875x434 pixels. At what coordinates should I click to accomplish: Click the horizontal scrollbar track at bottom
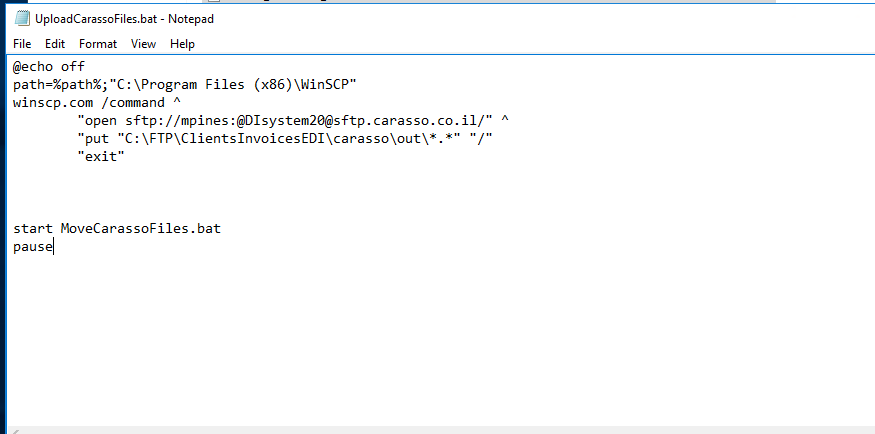point(440,429)
